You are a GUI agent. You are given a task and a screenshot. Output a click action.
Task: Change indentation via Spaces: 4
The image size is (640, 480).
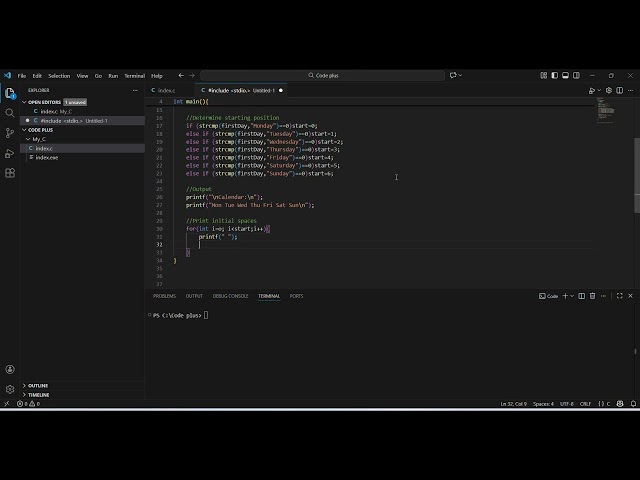(x=543, y=404)
